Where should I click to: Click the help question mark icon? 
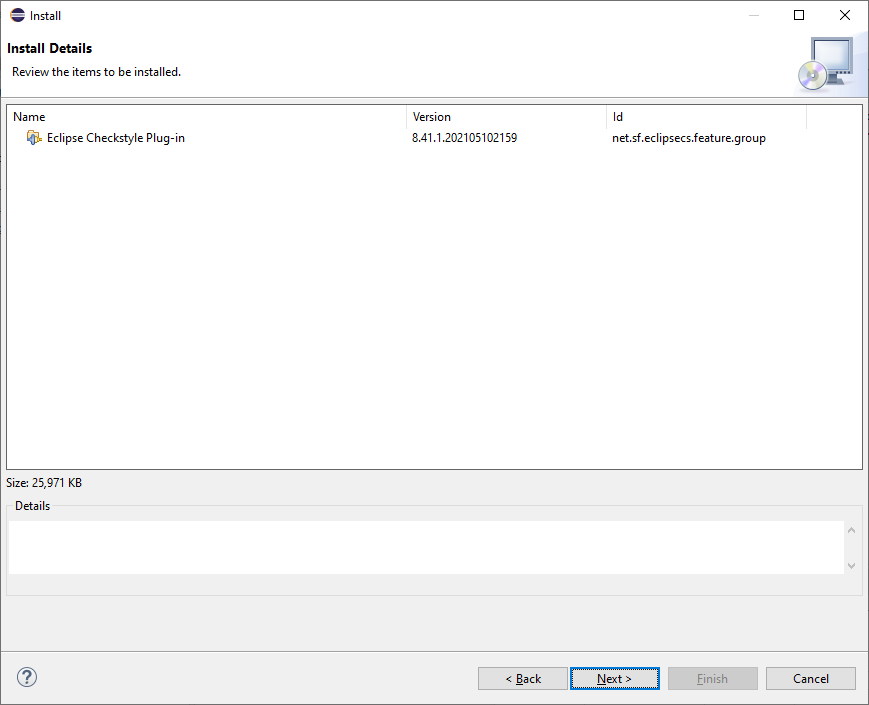pyautogui.click(x=26, y=677)
